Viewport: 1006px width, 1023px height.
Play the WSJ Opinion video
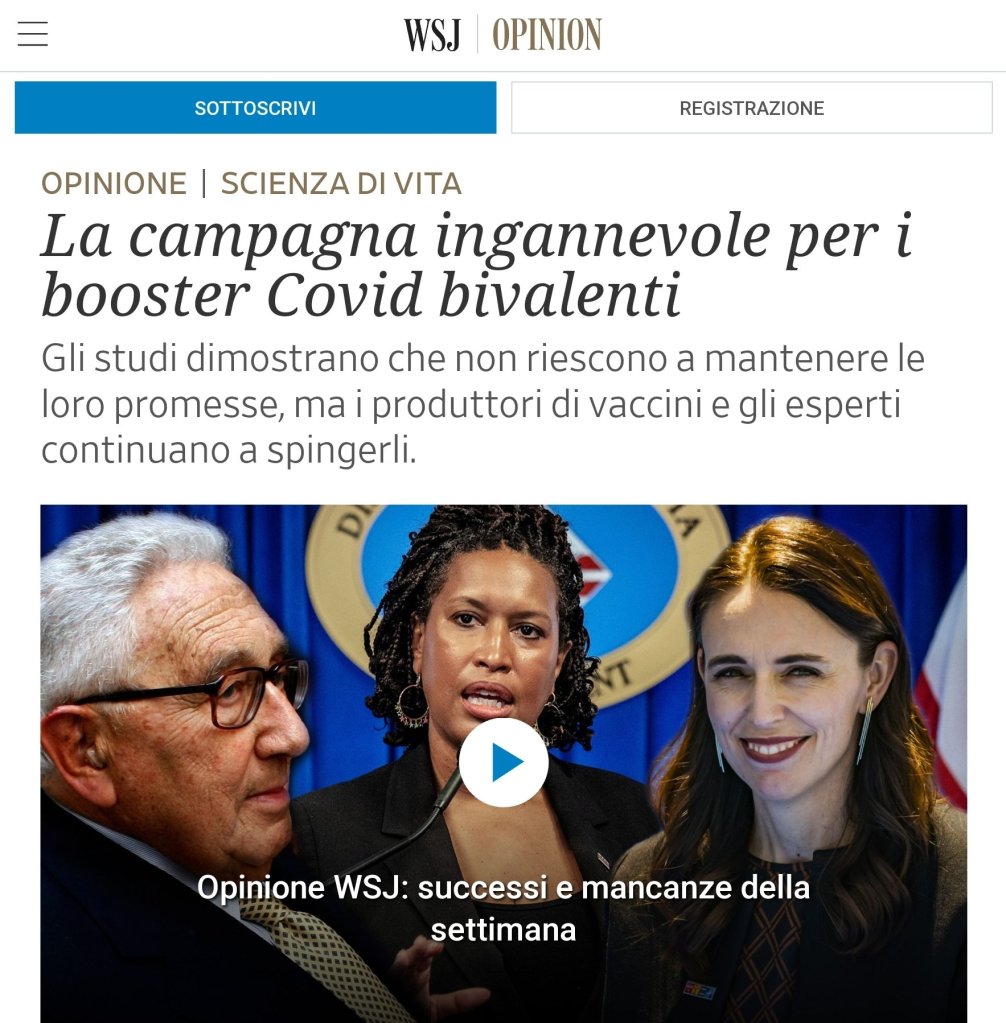(503, 762)
